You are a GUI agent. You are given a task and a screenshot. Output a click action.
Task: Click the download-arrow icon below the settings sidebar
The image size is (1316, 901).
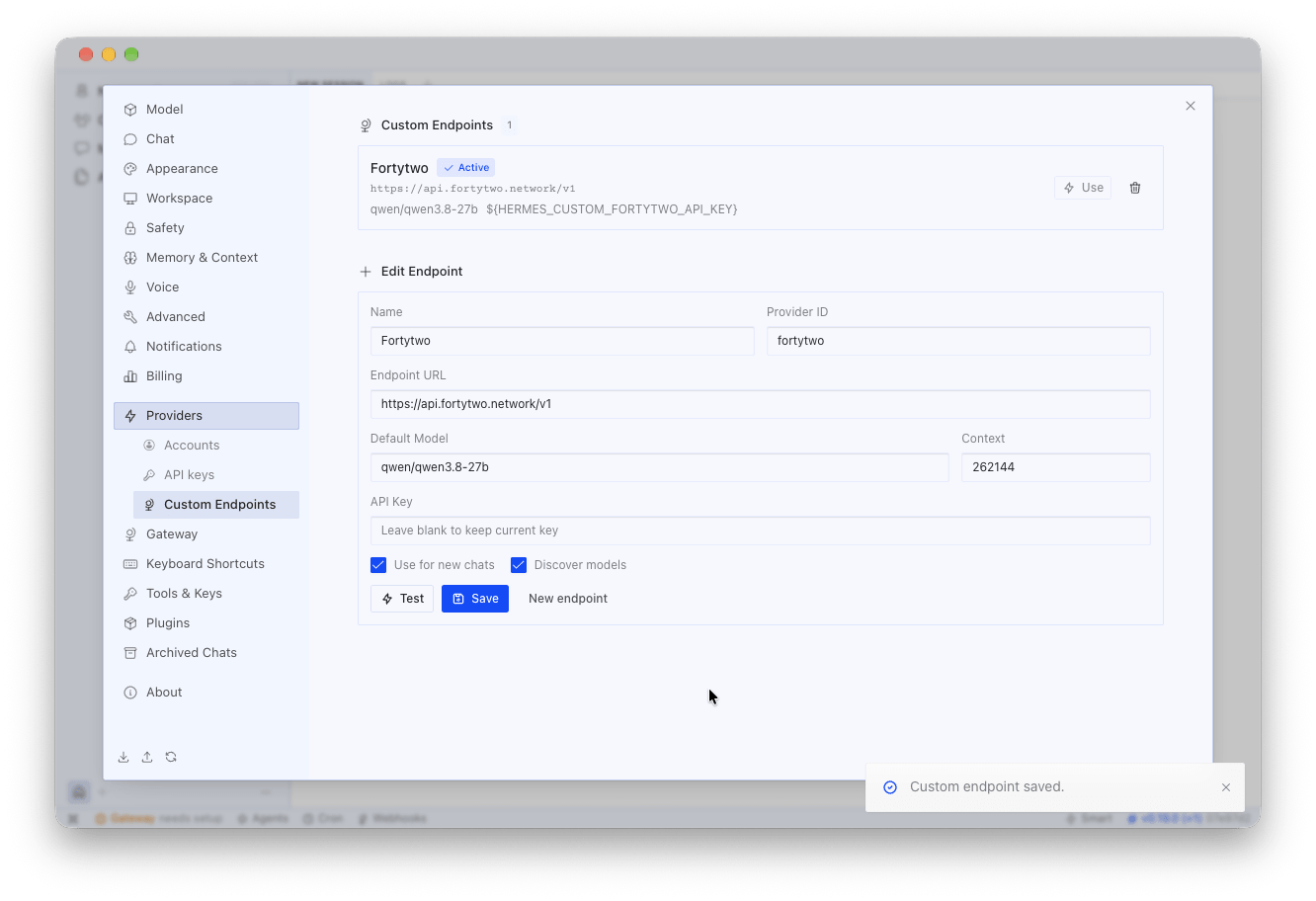123,757
